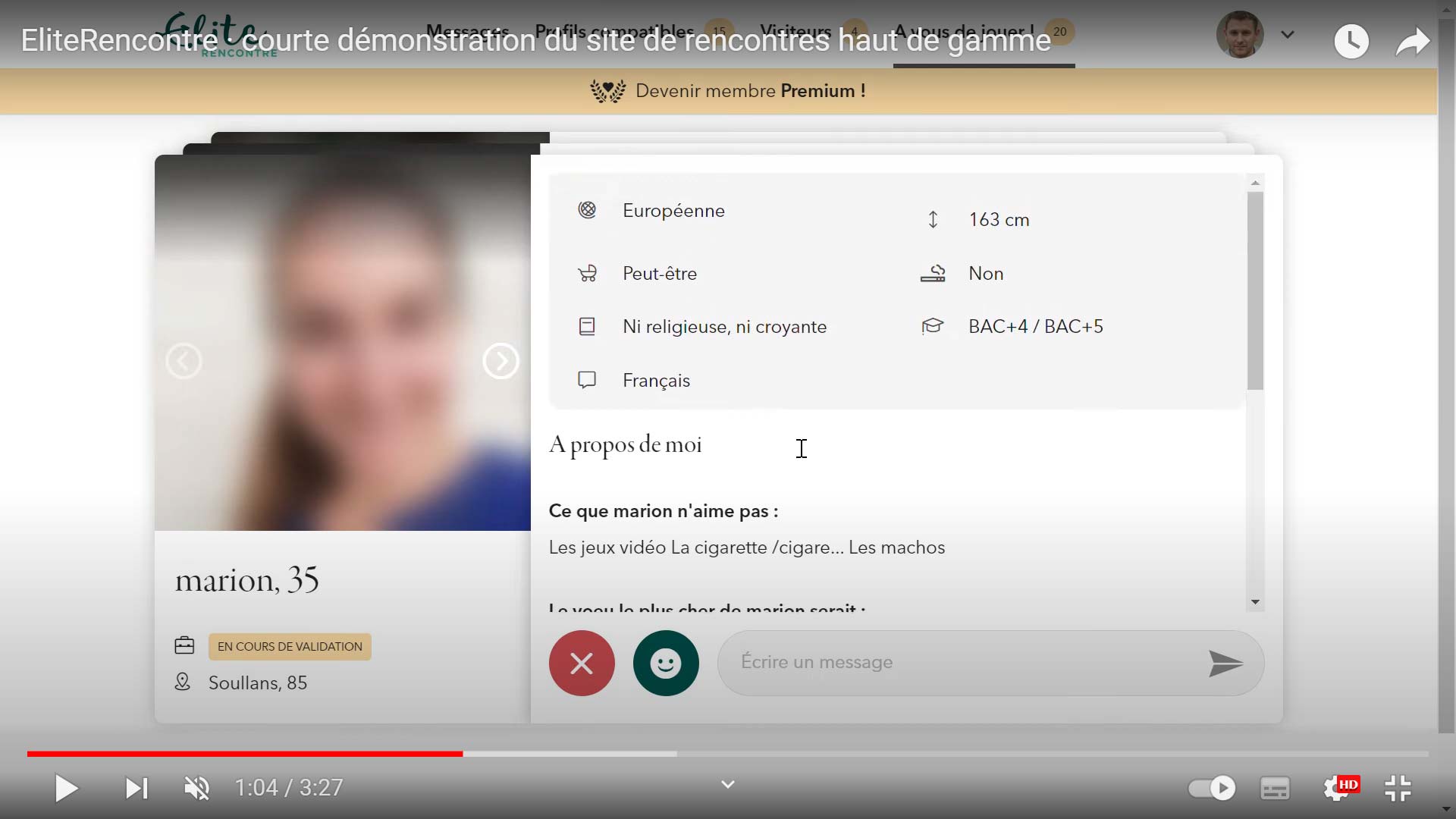This screenshot has width=1456, height=819.
Task: Open the Visiteurs tab
Action: pos(813,32)
